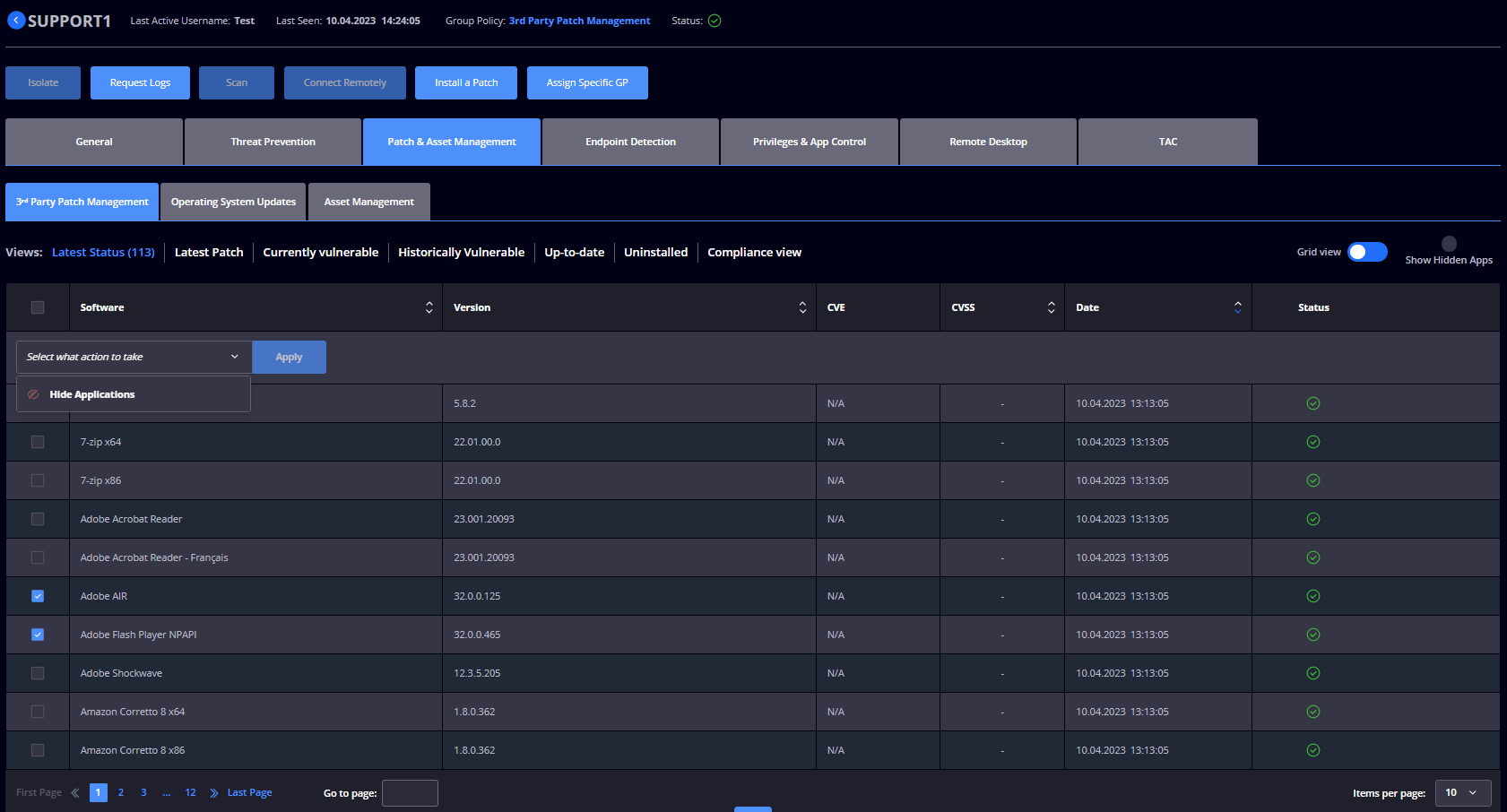Uncheck the Adobe AIR checkbox
The height and width of the screenshot is (812, 1507).
click(x=38, y=596)
